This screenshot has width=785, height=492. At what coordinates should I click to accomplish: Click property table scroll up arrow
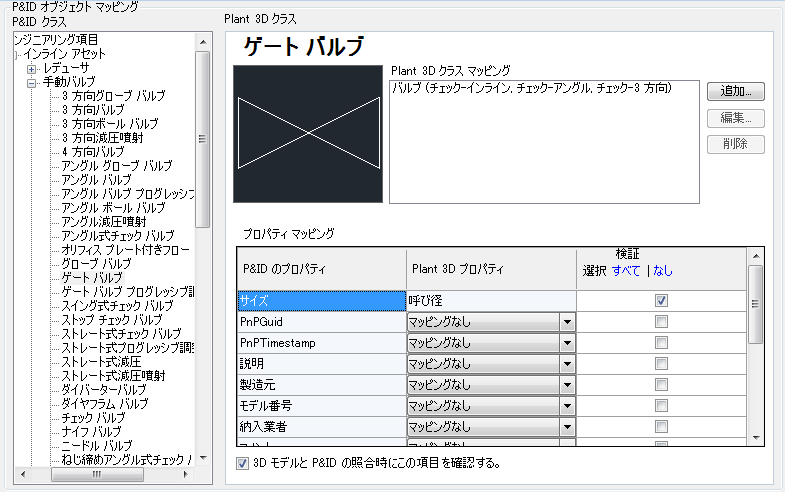pyautogui.click(x=755, y=256)
